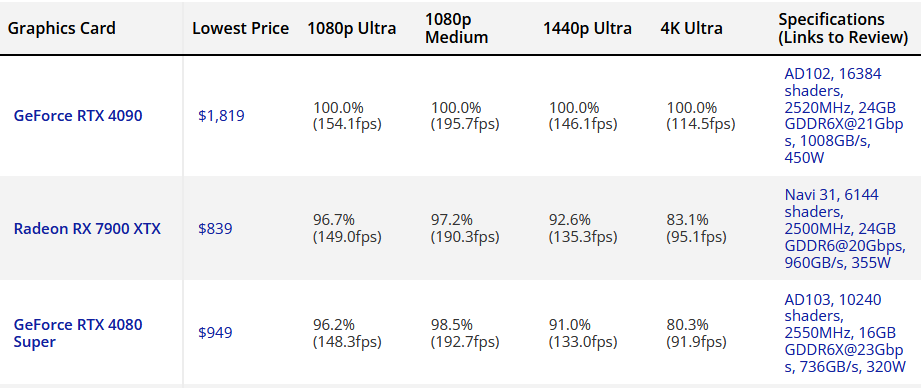Open the GeForce RTX 4090 link

(78, 116)
